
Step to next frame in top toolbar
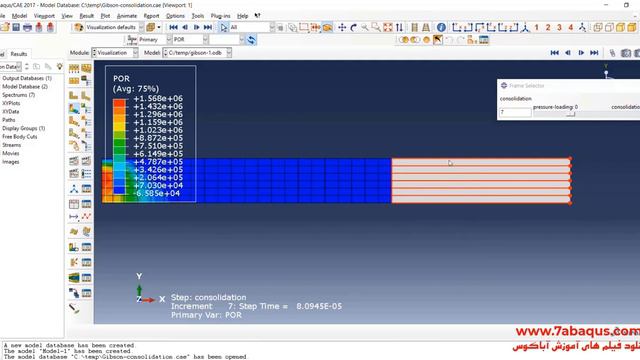pos(196,27)
